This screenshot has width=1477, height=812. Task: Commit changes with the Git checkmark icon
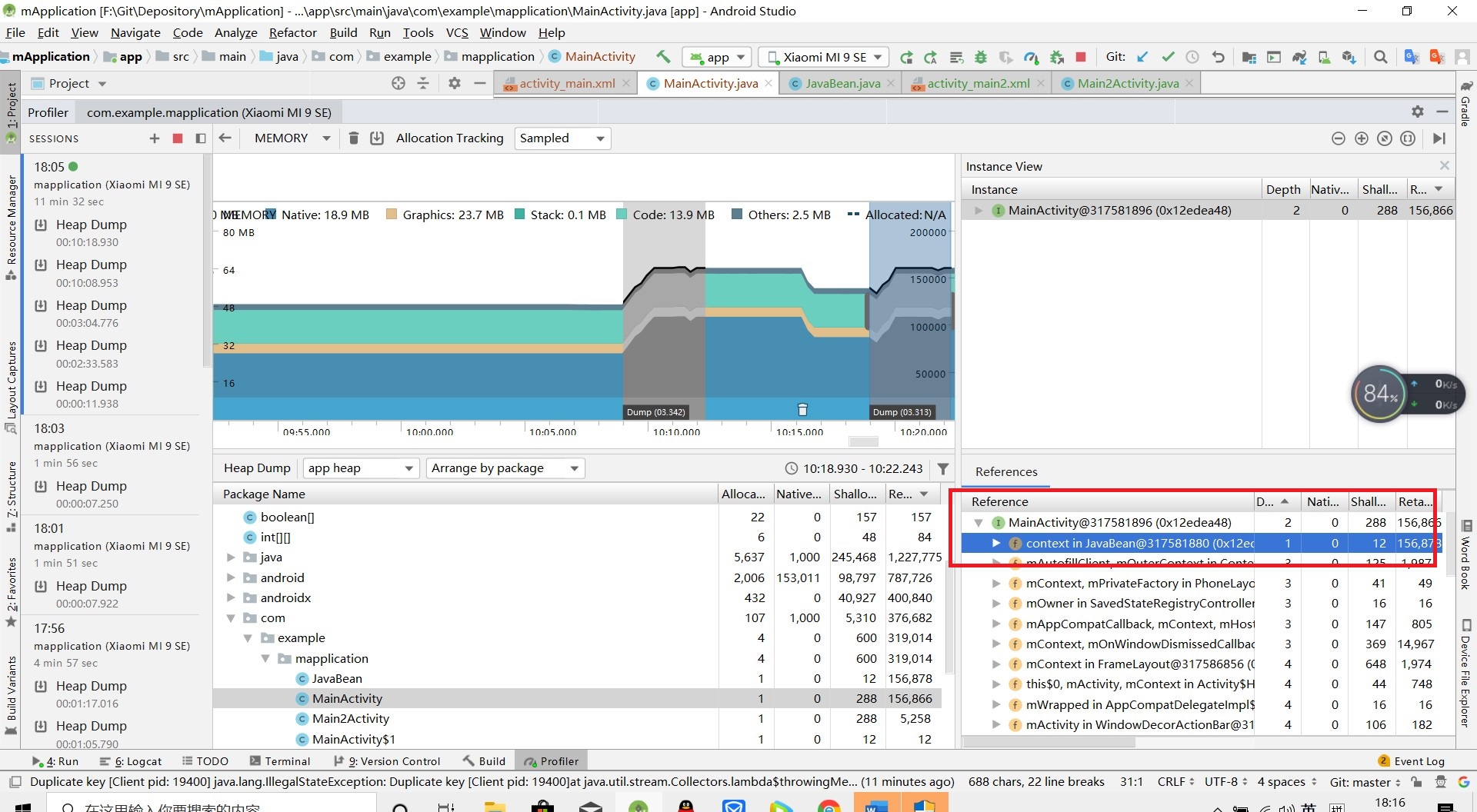pos(1169,57)
